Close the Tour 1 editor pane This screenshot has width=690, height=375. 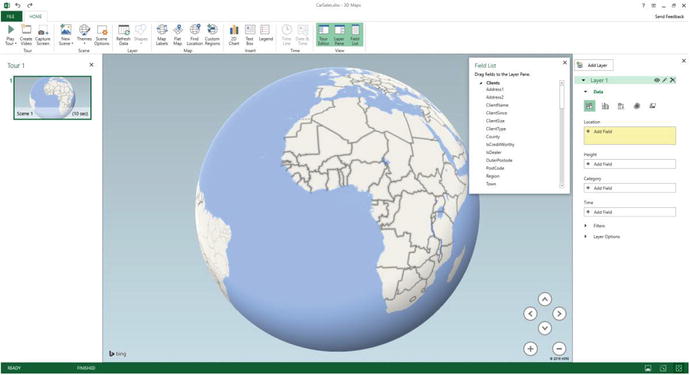(92, 65)
